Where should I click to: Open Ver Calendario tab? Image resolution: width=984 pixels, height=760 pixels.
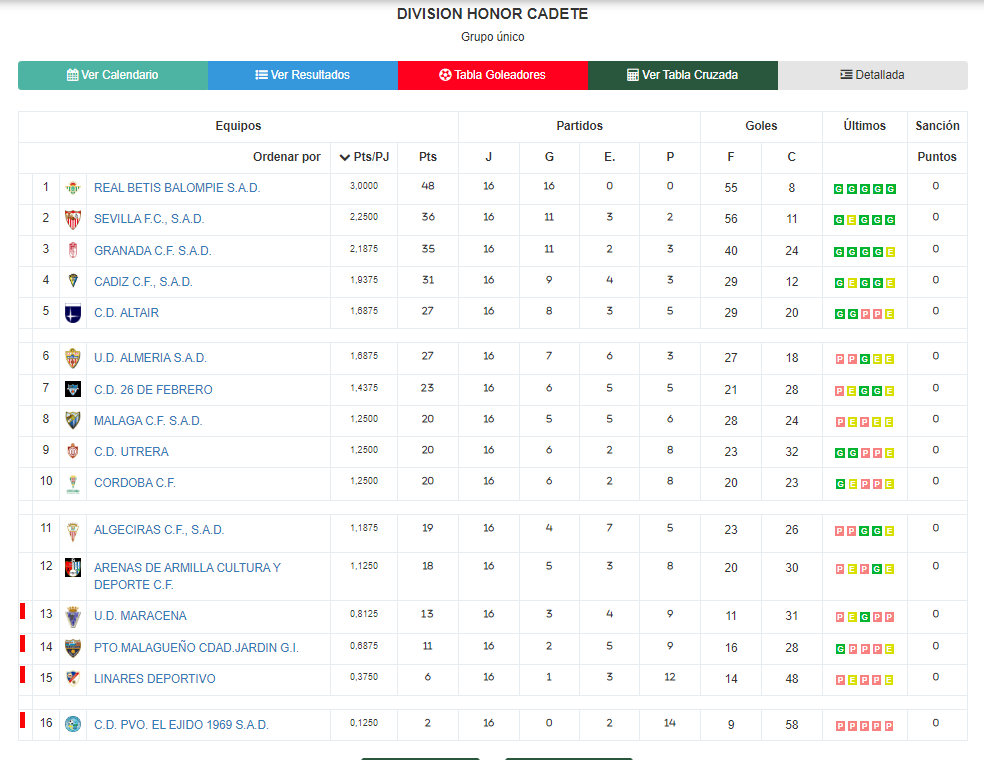coord(113,75)
